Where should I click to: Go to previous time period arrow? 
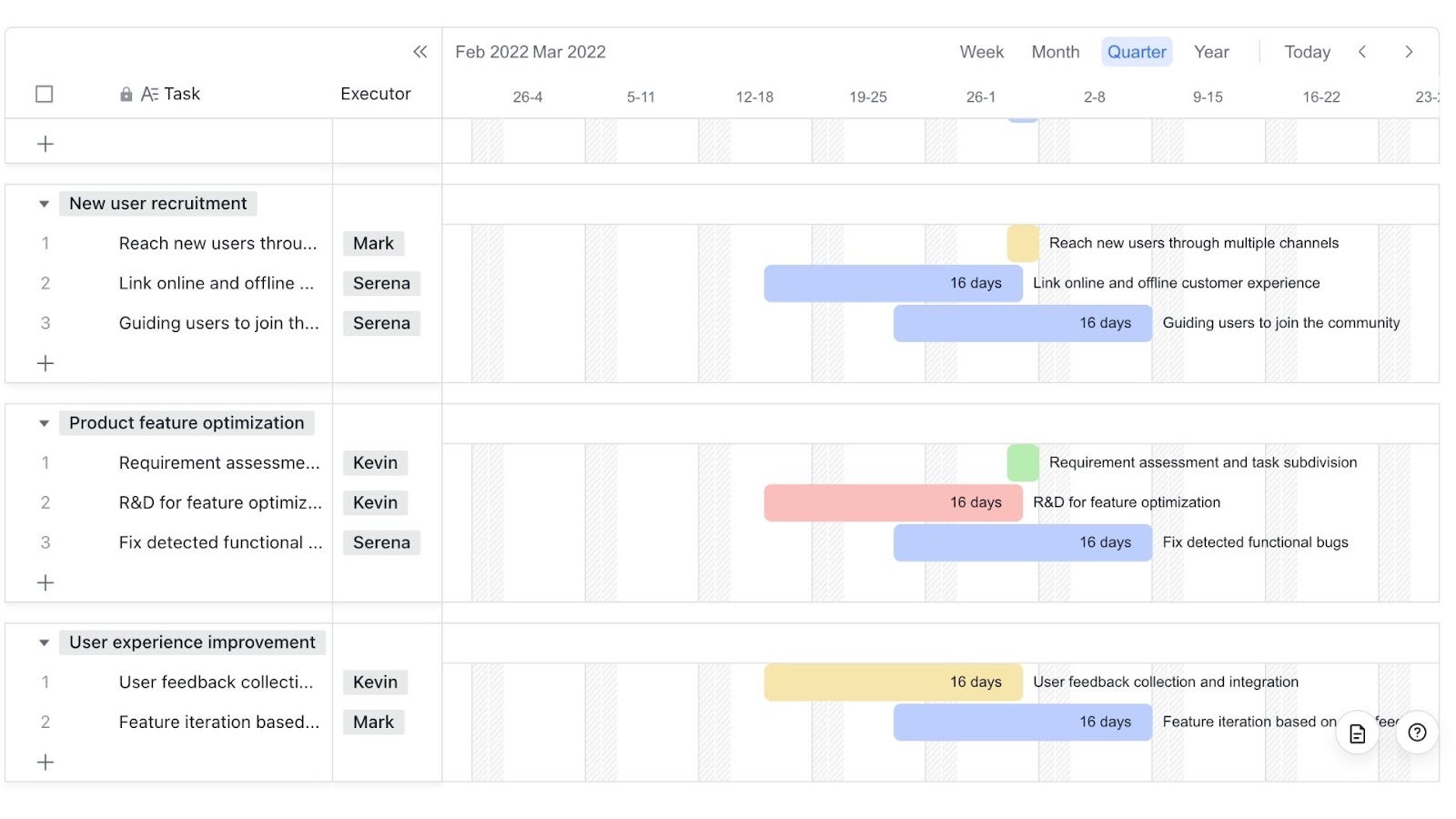[1362, 52]
